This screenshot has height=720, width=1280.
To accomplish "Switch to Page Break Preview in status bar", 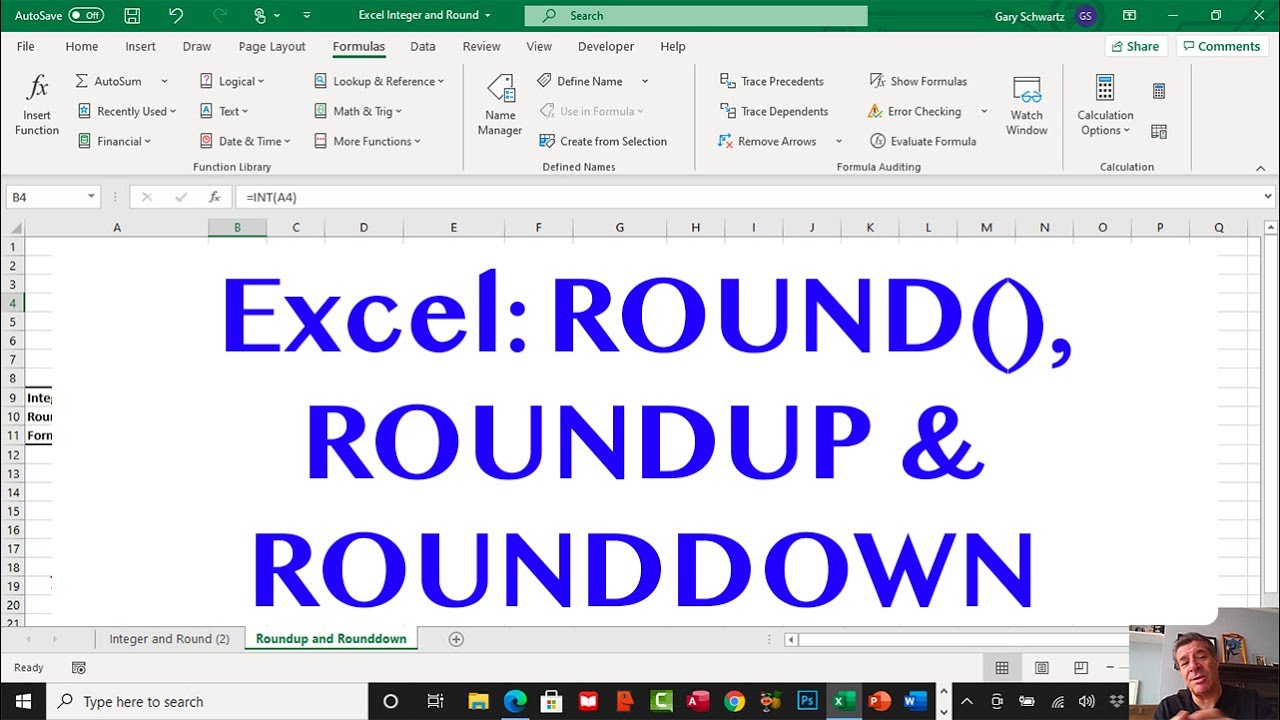I will 1081,668.
